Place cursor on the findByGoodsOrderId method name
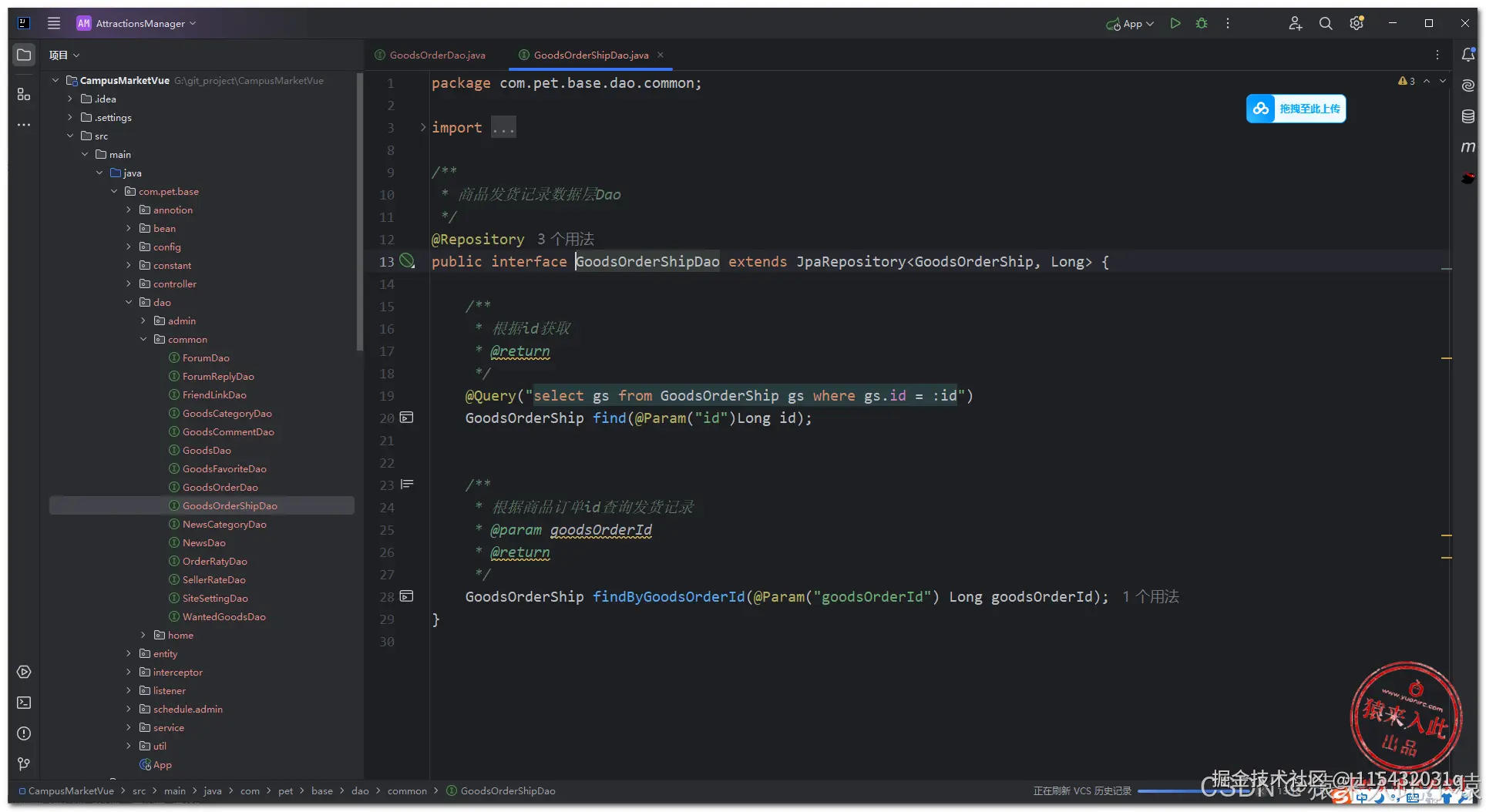The width and height of the screenshot is (1486, 812). pos(668,596)
